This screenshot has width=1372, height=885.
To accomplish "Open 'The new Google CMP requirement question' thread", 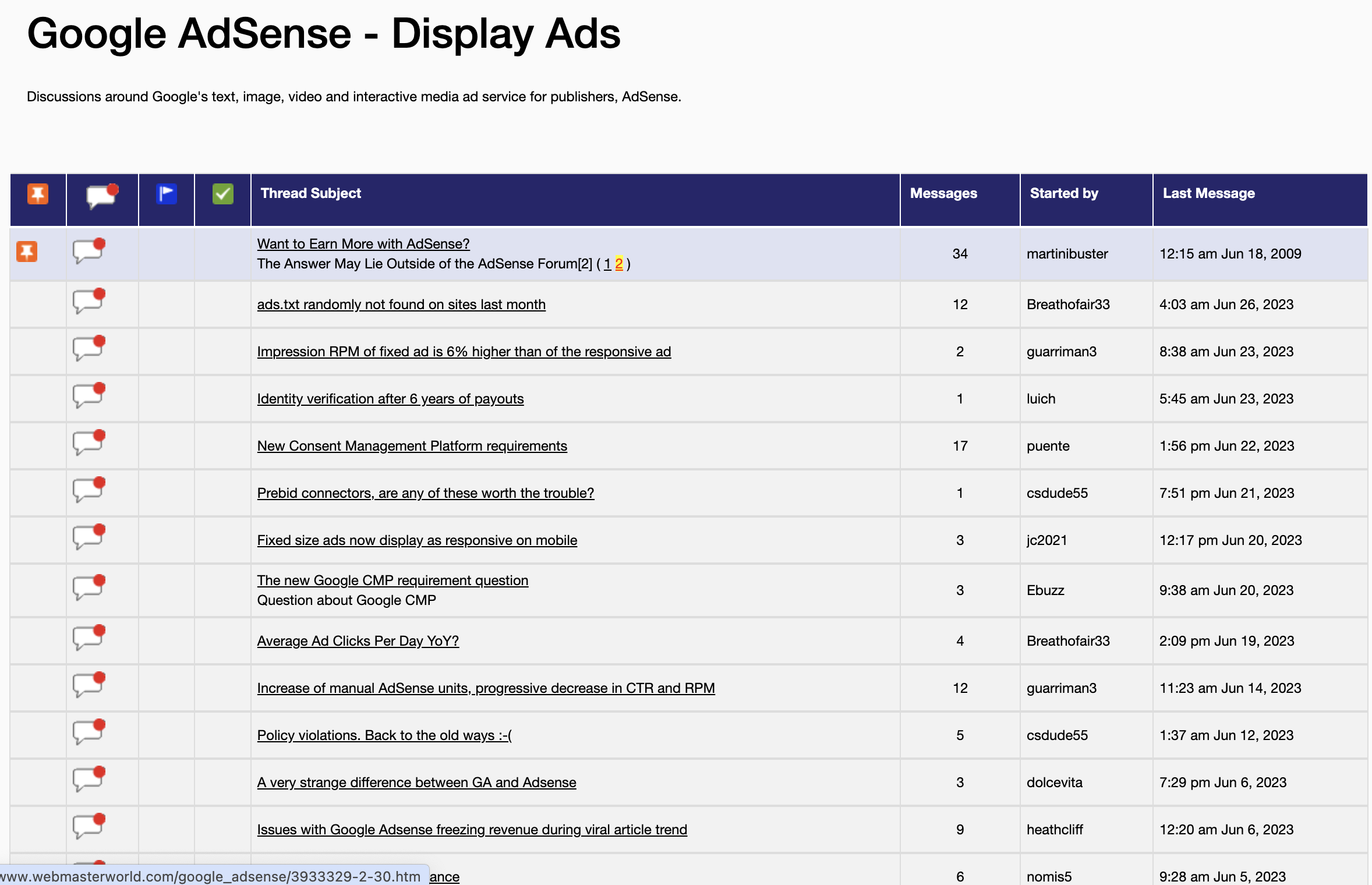I will 392,580.
